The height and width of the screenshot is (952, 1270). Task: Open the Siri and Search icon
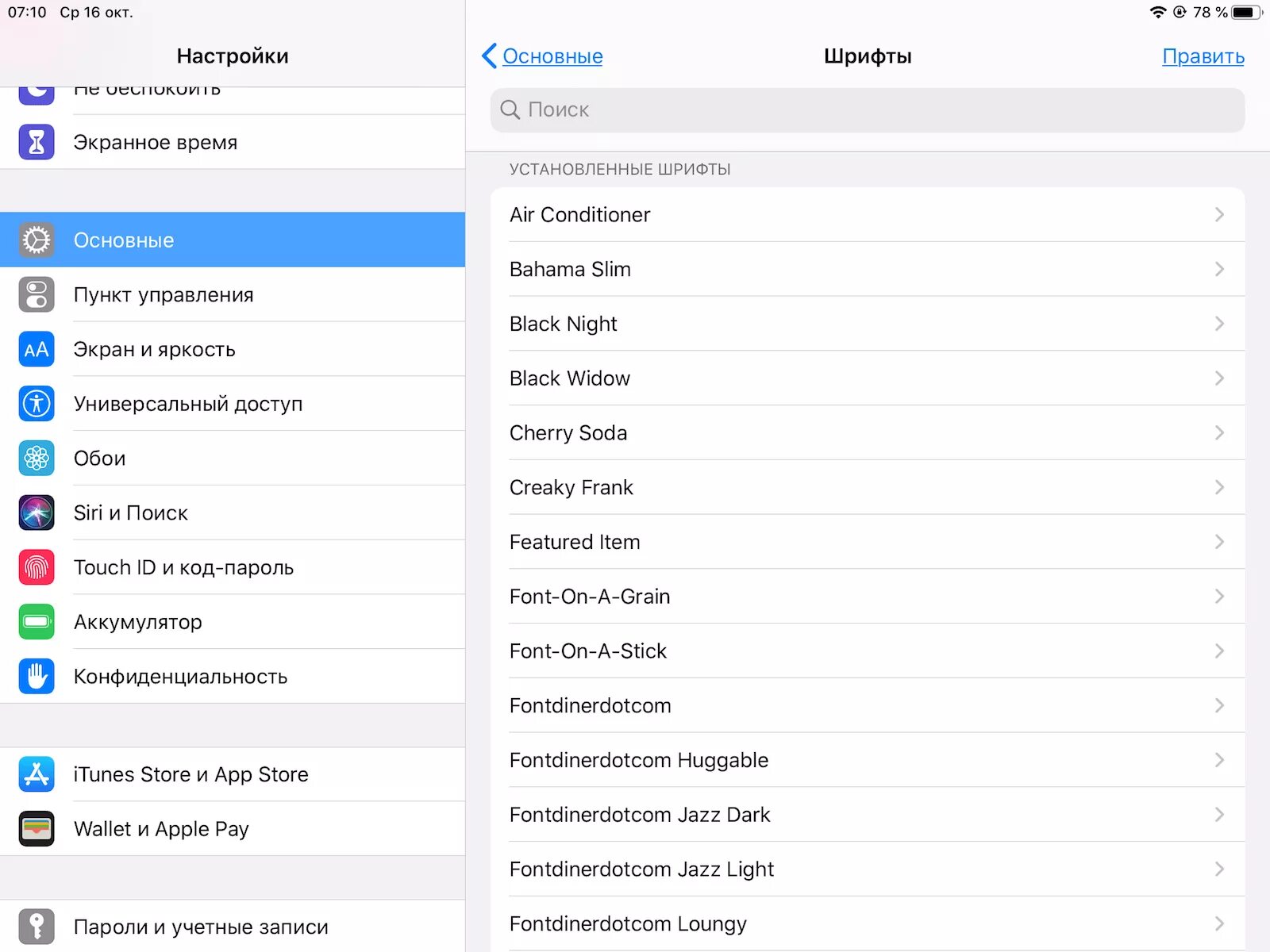pos(37,513)
